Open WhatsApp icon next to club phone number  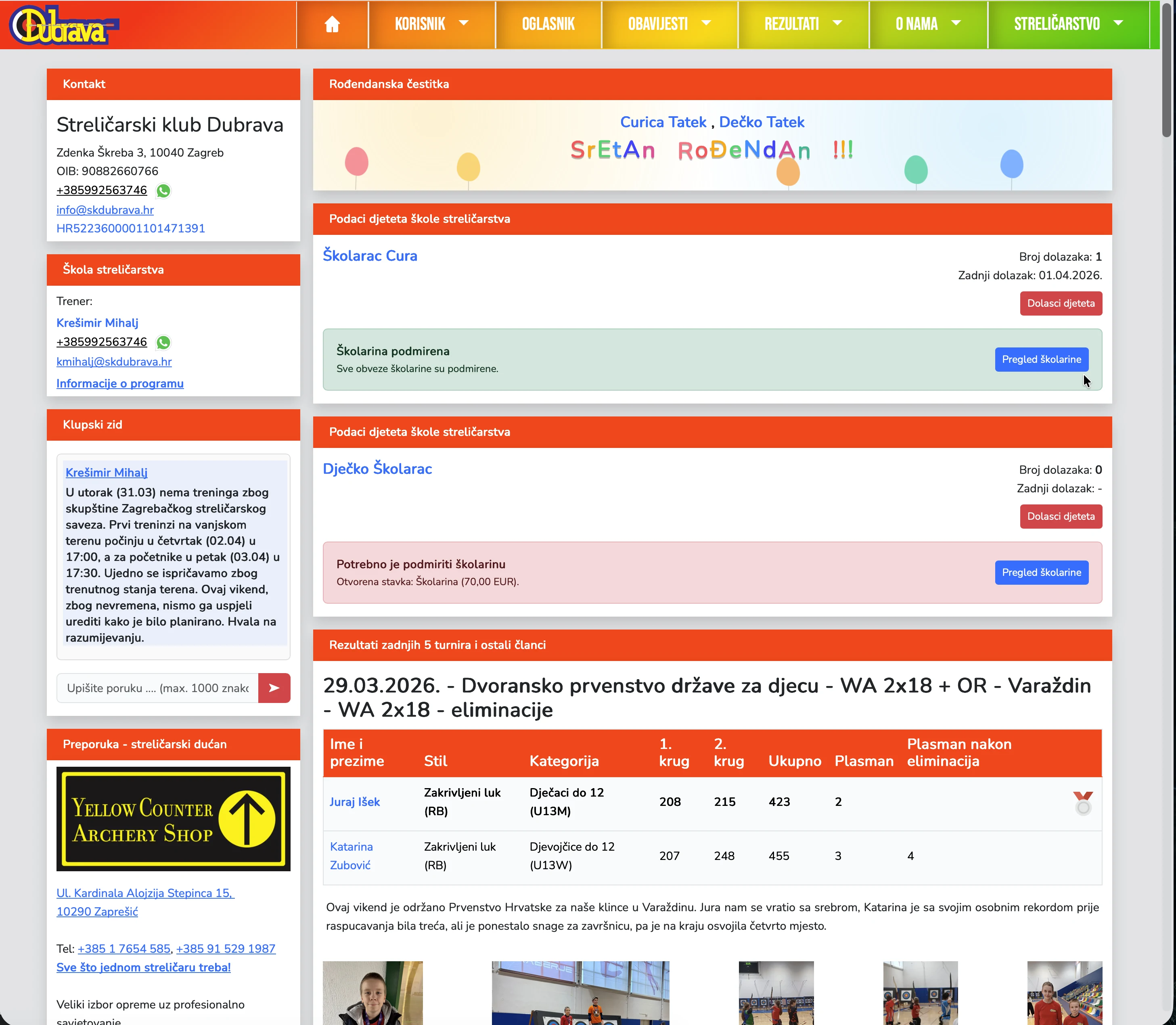(x=163, y=190)
